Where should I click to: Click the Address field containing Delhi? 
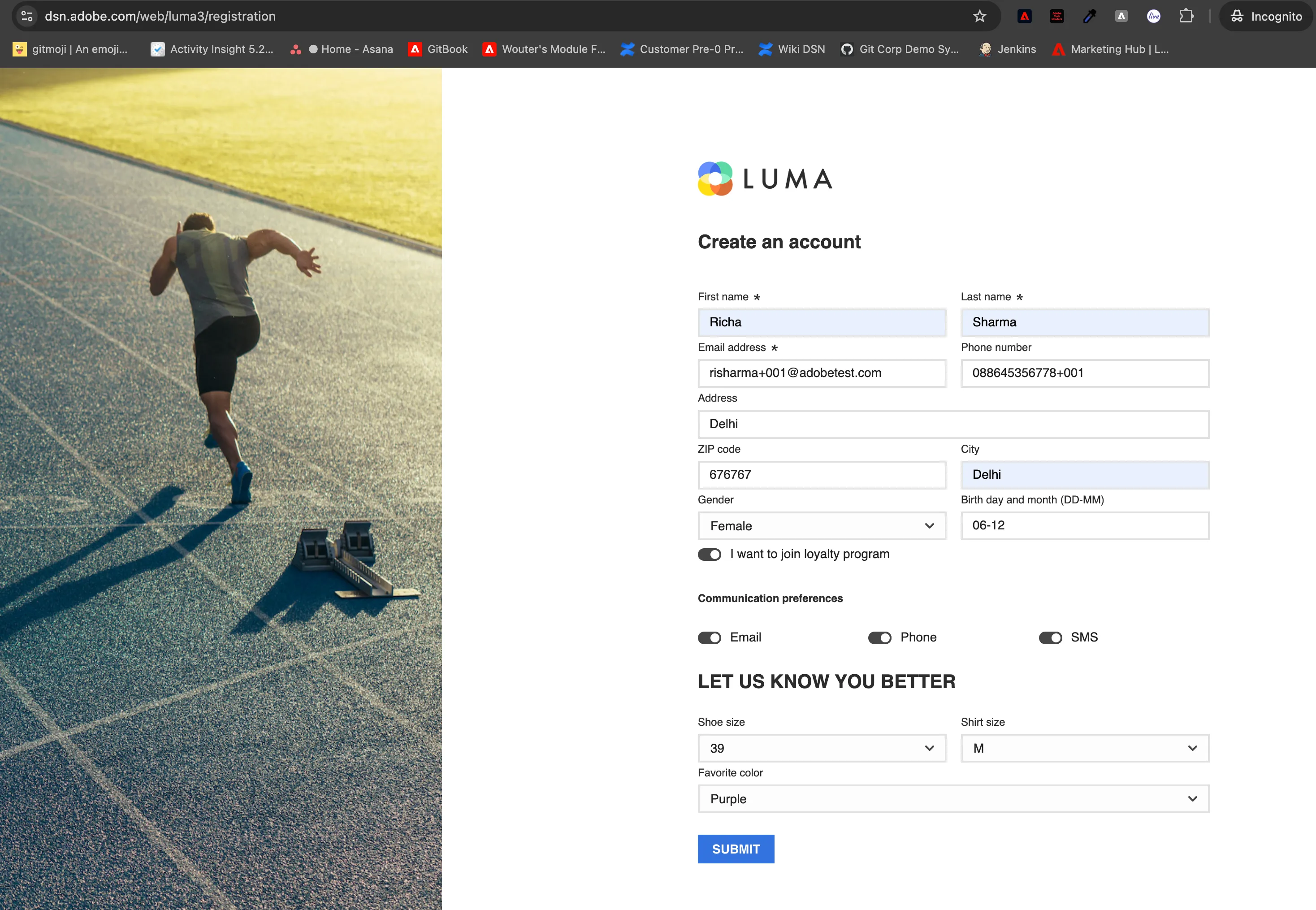coord(953,424)
